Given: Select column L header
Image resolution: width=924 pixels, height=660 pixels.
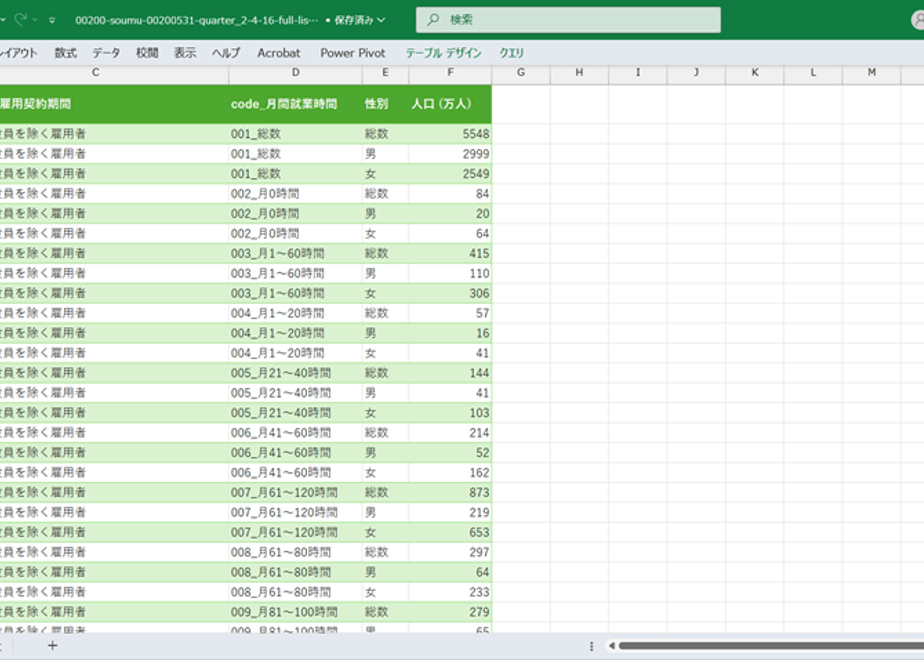Looking at the screenshot, I should (x=813, y=72).
